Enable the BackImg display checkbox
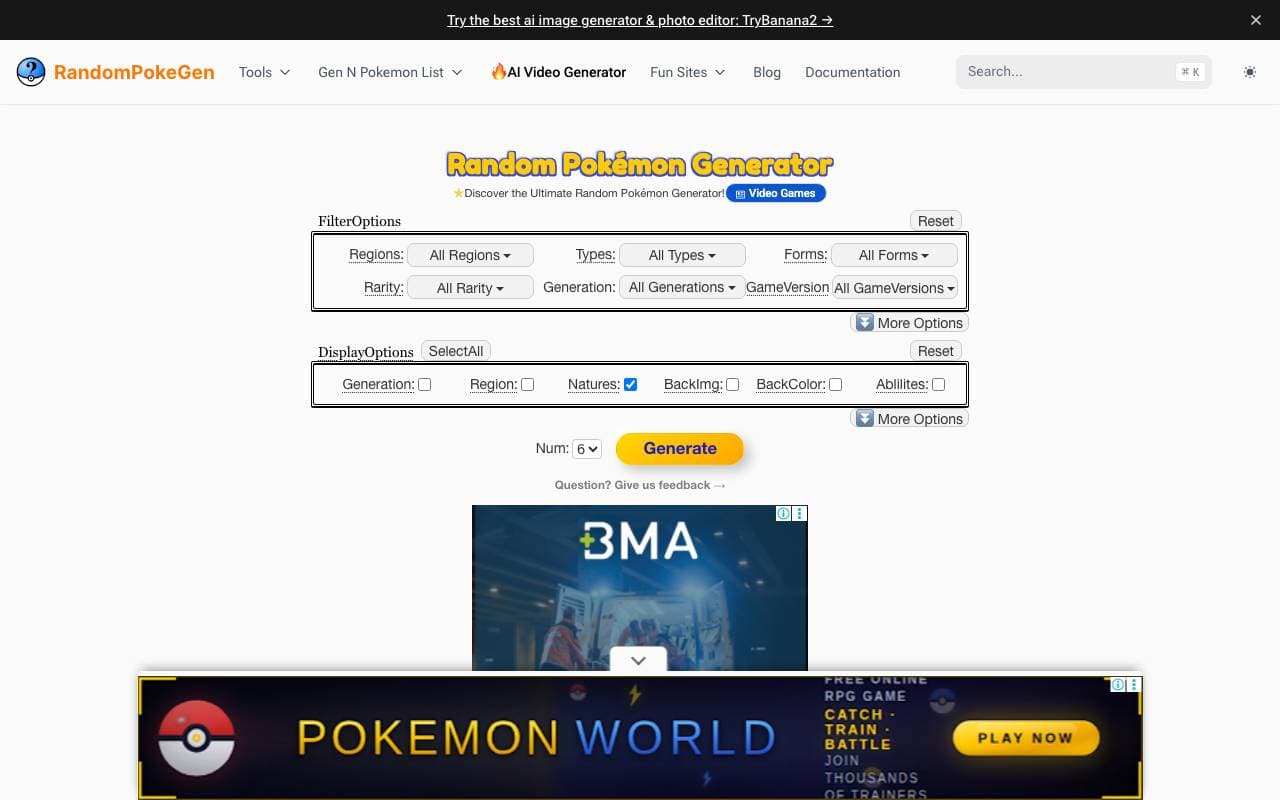Screen dimensions: 1280x800 click(733, 384)
